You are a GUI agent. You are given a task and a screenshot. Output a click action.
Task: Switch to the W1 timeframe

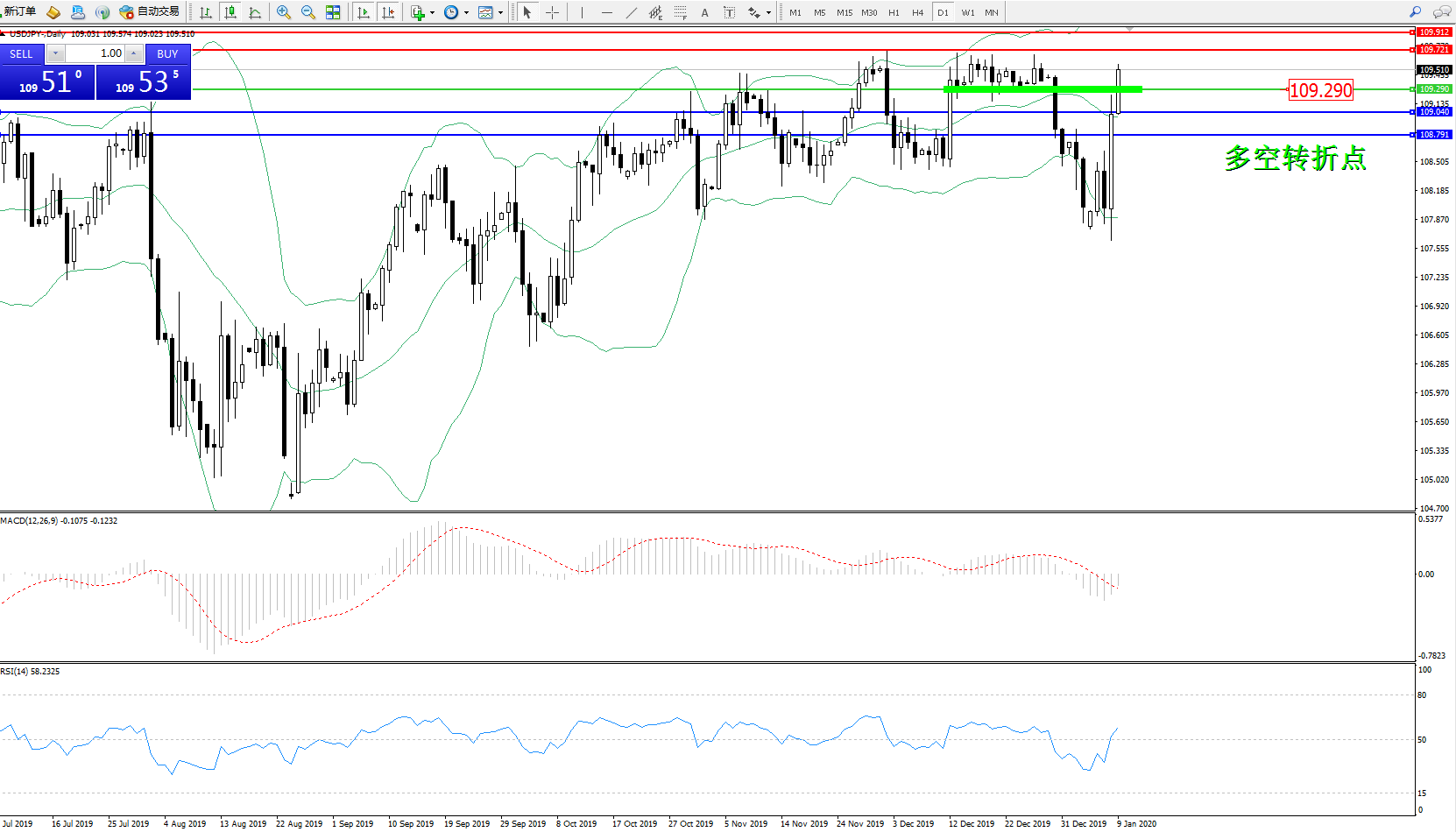tap(967, 13)
